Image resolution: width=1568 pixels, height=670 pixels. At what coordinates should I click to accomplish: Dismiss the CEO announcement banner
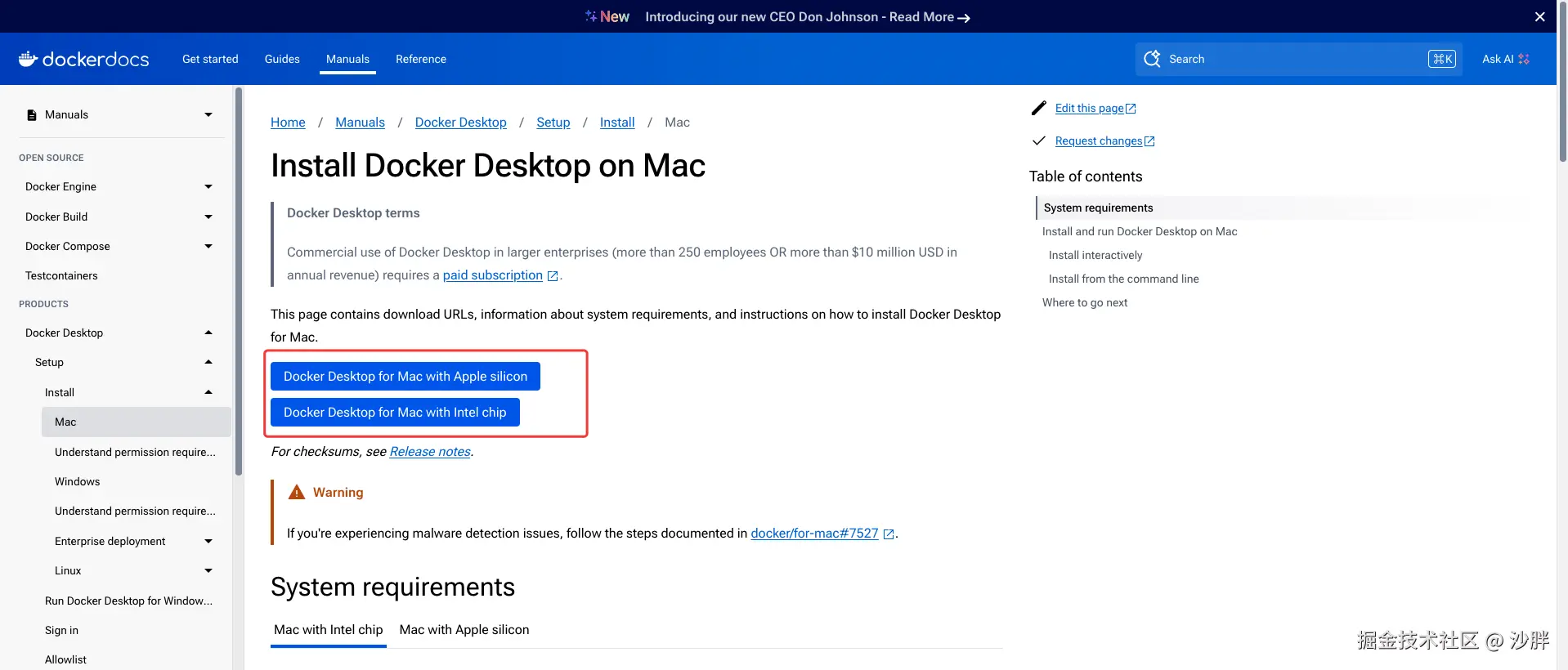(1539, 16)
